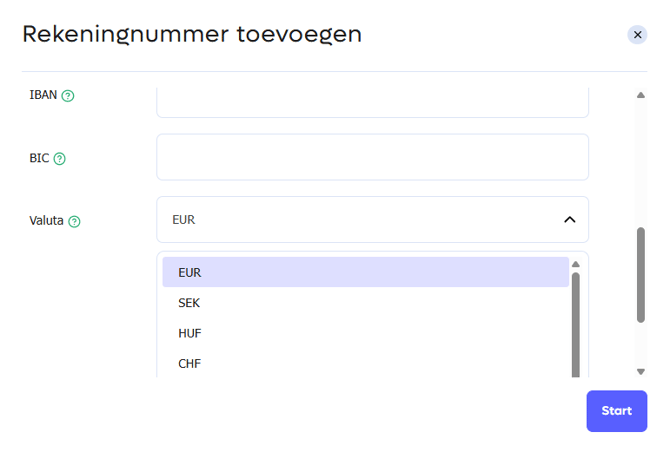Click the IBAN field label

pos(43,95)
